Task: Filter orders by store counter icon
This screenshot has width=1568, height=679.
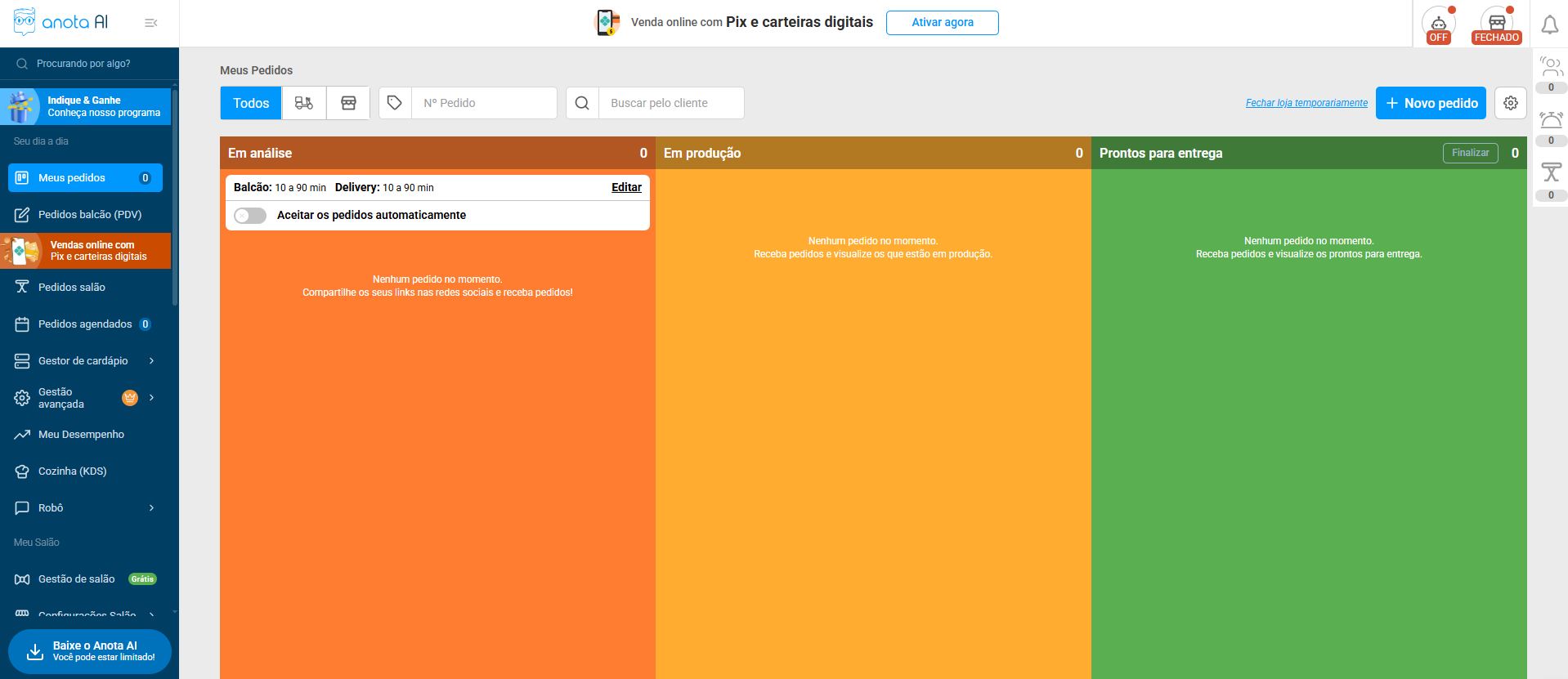Action: click(x=348, y=103)
